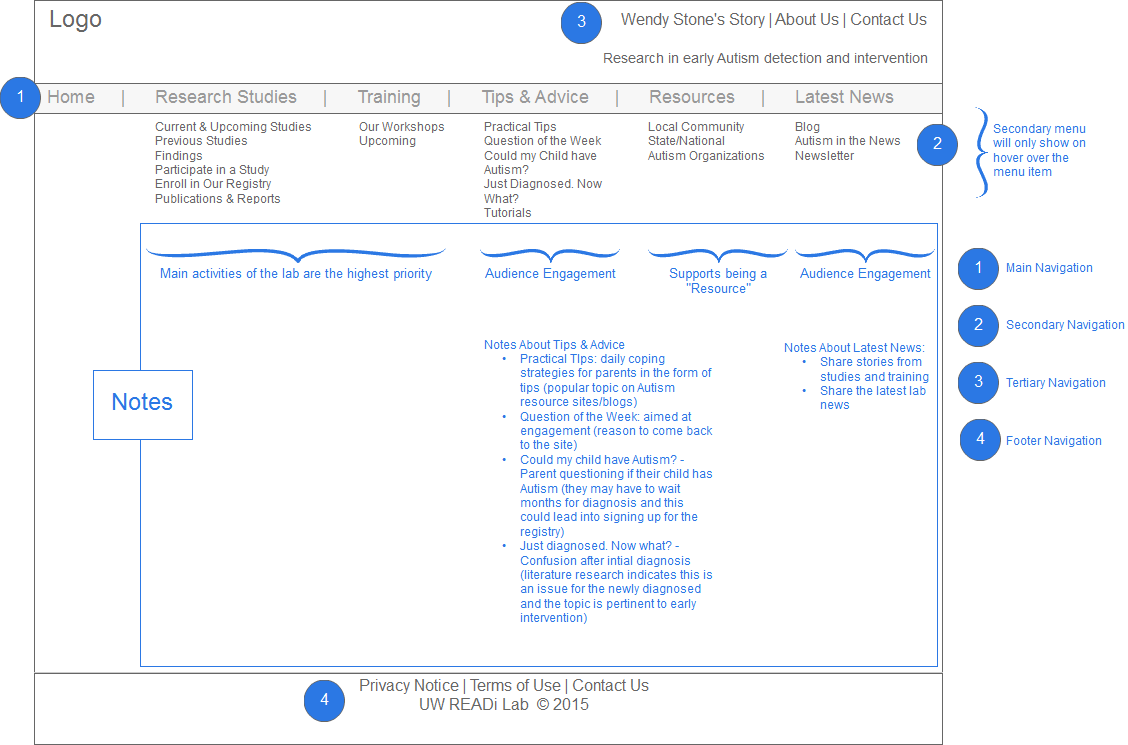Click the Question of the Week link
The image size is (1128, 745).
click(x=542, y=141)
